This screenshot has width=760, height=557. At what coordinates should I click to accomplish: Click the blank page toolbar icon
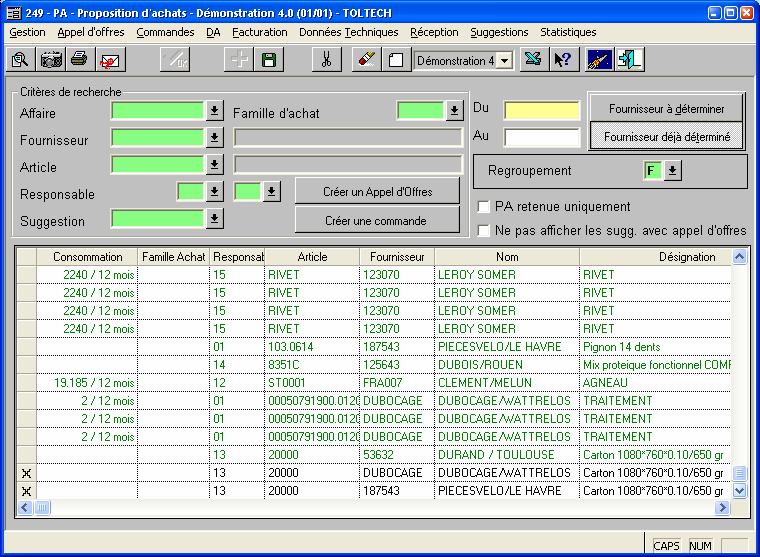point(396,60)
